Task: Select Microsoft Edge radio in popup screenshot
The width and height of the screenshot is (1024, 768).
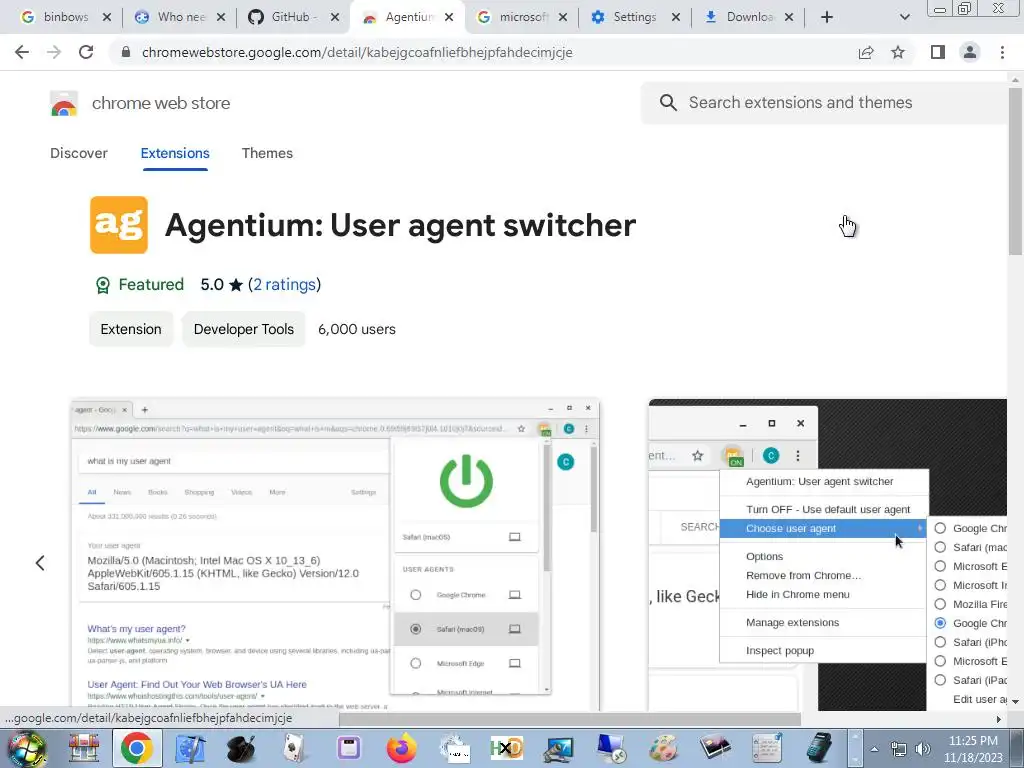Action: (415, 663)
